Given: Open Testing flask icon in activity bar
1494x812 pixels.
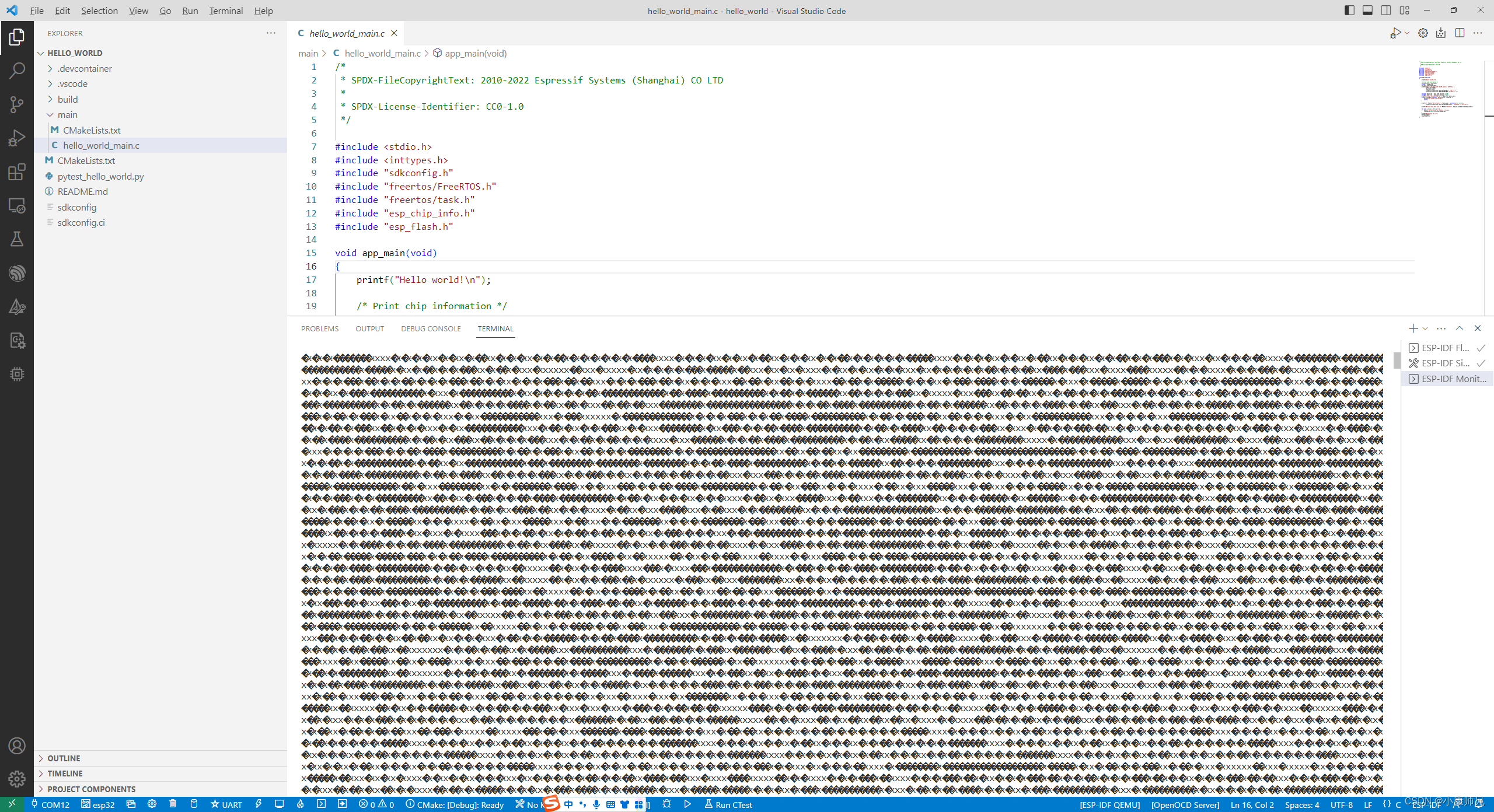Looking at the screenshot, I should (x=17, y=239).
